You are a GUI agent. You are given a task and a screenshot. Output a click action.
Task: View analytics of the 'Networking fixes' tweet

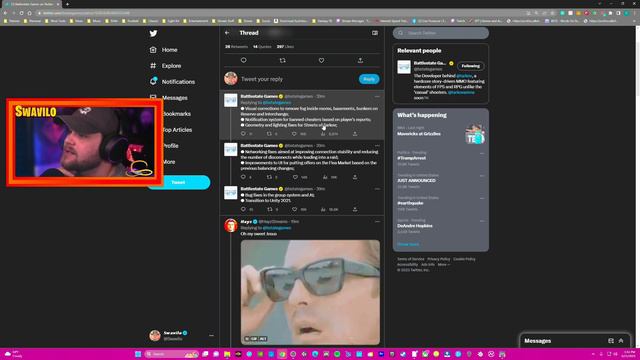pos(325,177)
